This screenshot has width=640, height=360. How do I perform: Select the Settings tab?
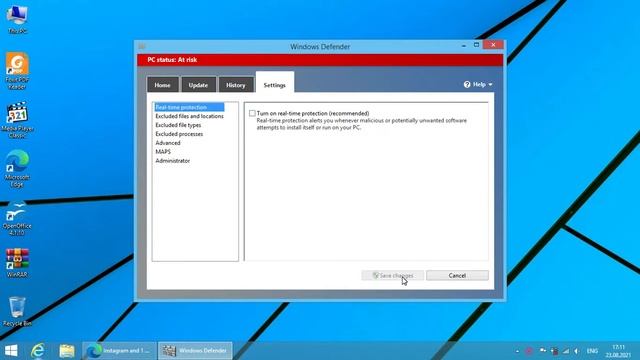[x=275, y=83]
